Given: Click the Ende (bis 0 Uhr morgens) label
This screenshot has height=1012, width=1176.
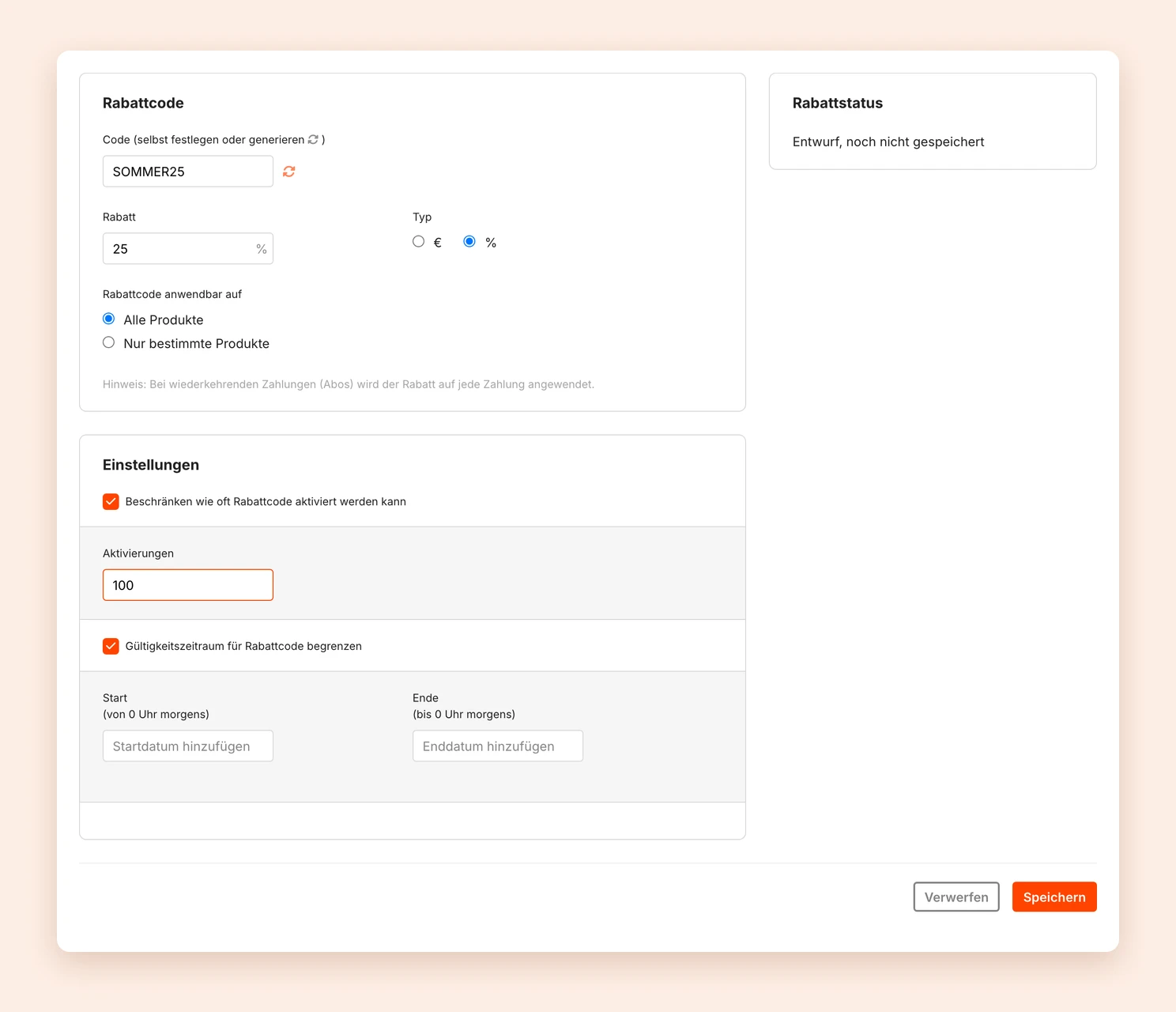Looking at the screenshot, I should (464, 706).
